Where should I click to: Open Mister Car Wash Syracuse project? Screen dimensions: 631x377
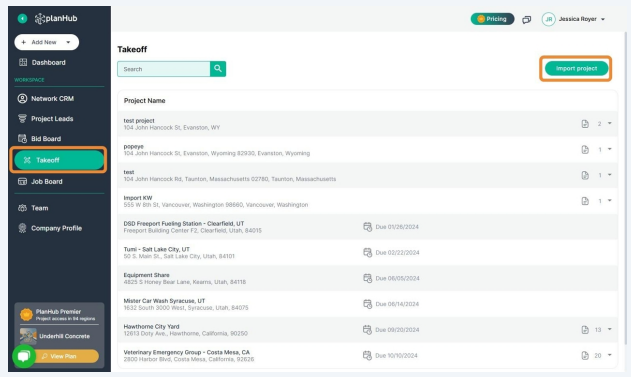click(x=367, y=304)
